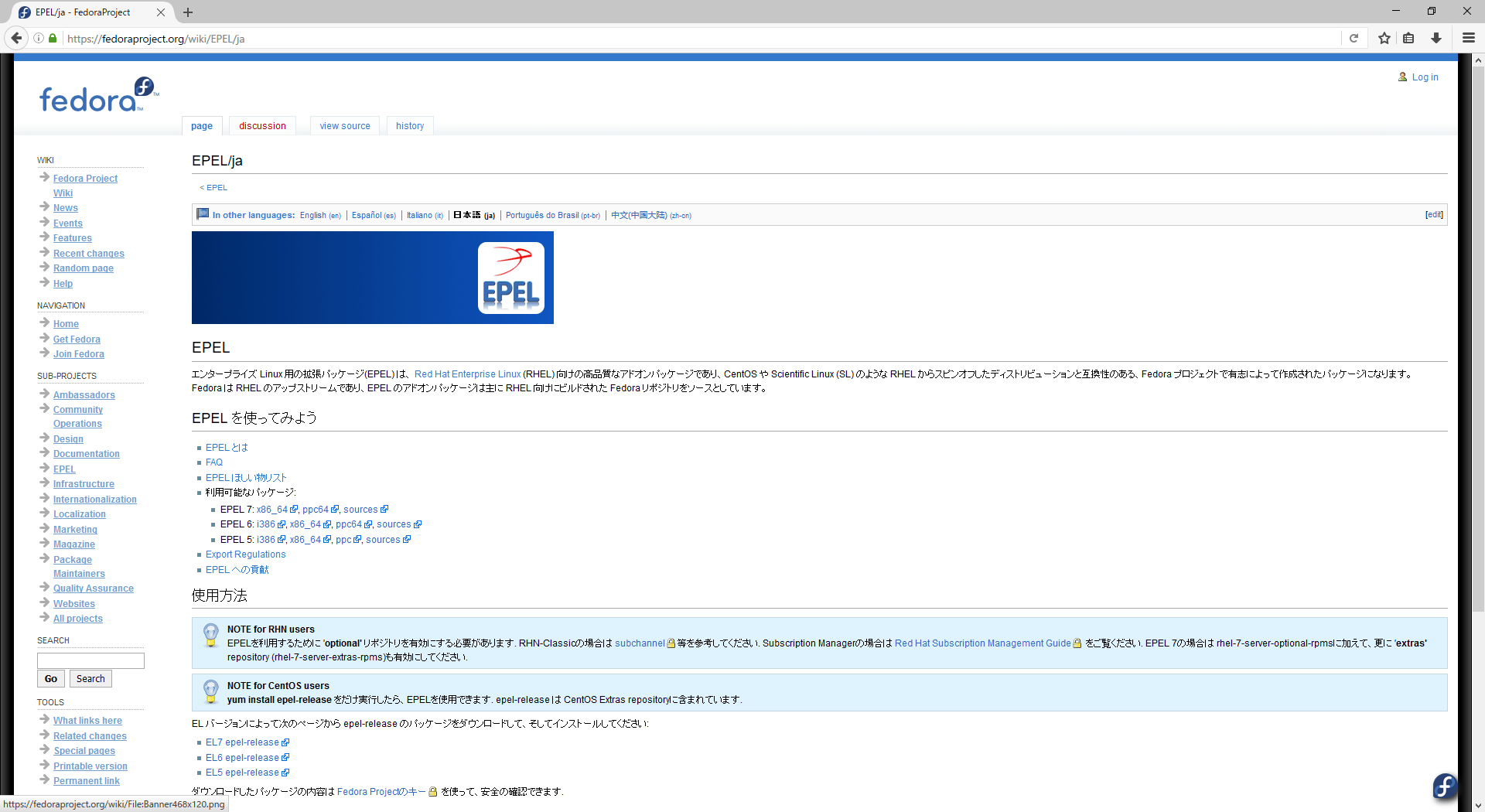
Task: Open the downloads arrow icon
Action: [x=1436, y=38]
